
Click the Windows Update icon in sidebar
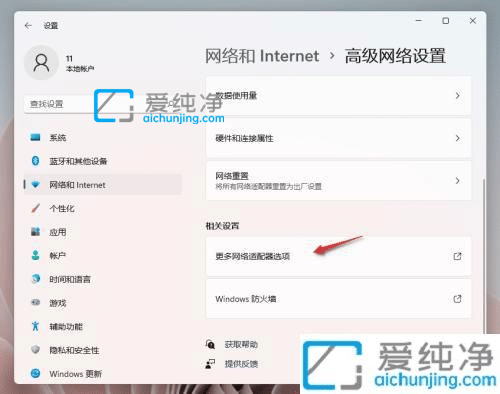tap(35, 373)
